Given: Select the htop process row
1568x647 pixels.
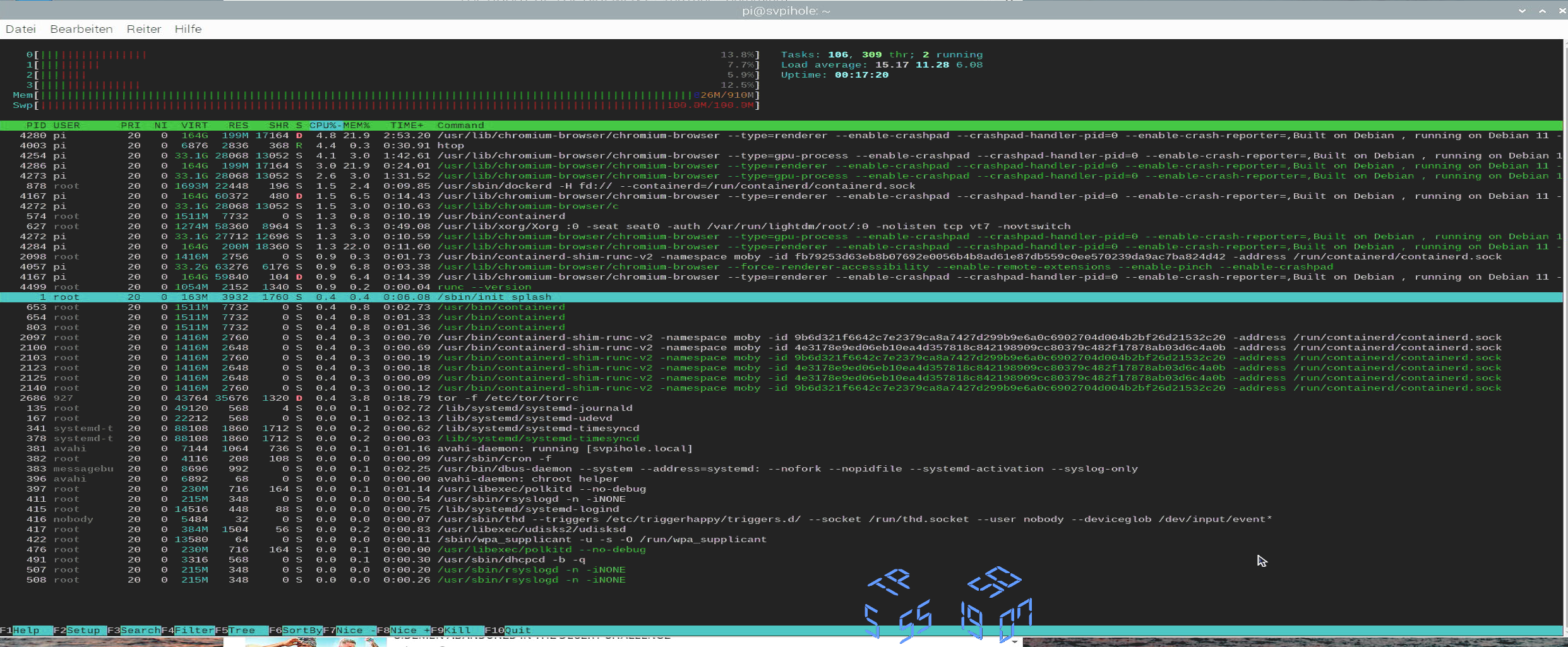Looking at the screenshot, I should [781, 145].
